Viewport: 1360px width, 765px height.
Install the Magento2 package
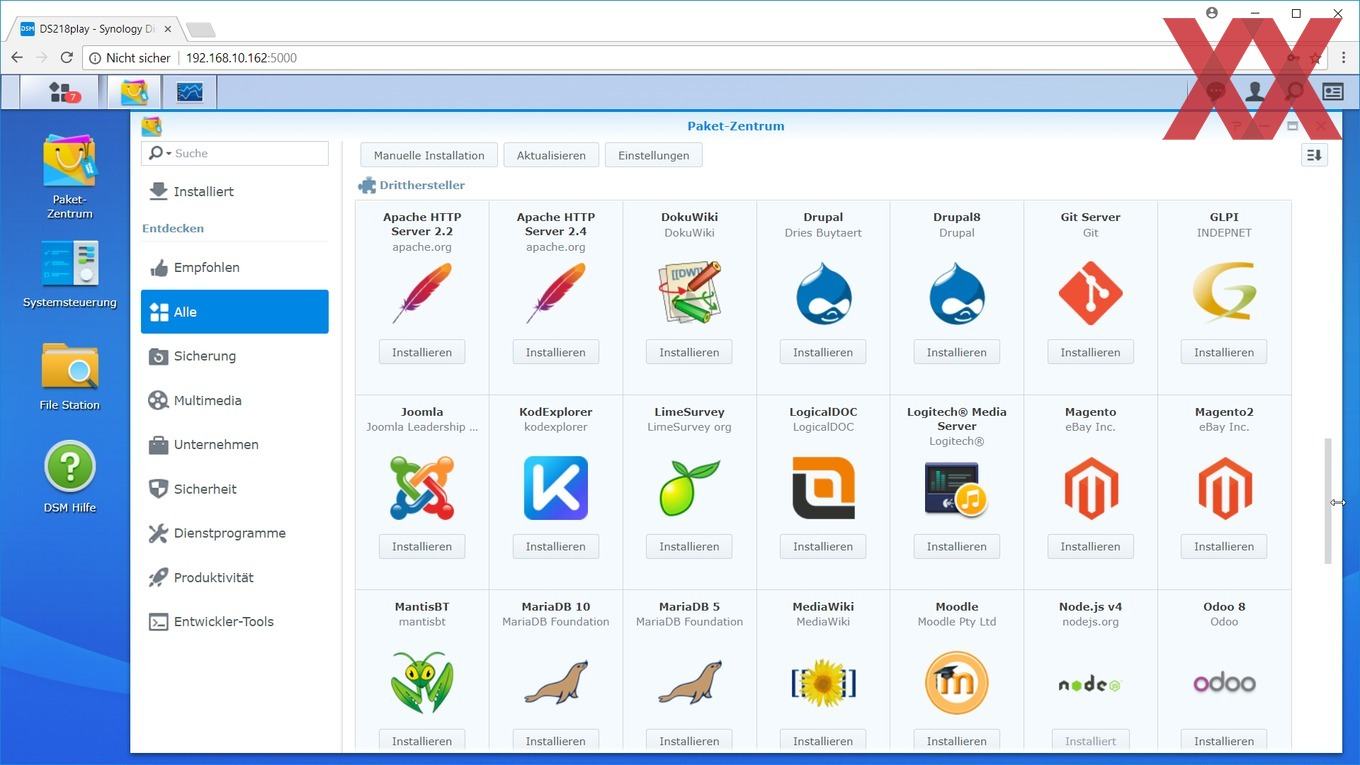point(1224,547)
